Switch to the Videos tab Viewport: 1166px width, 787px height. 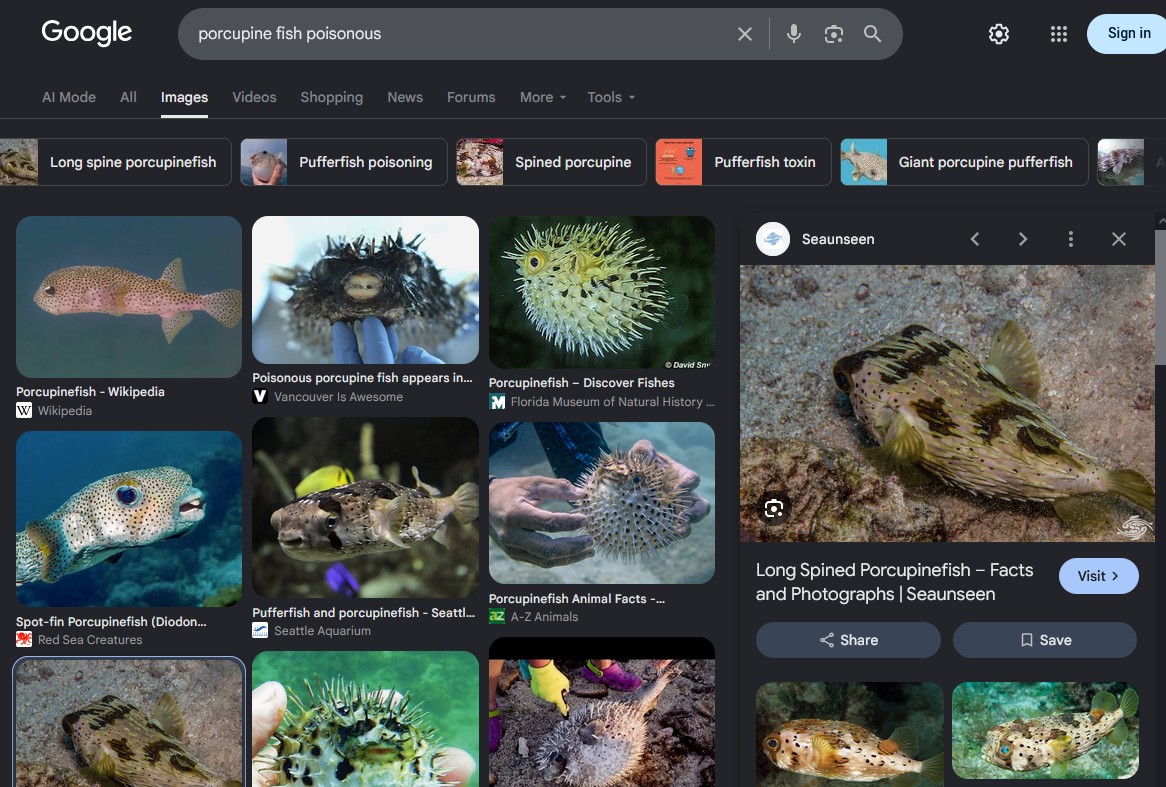point(254,97)
